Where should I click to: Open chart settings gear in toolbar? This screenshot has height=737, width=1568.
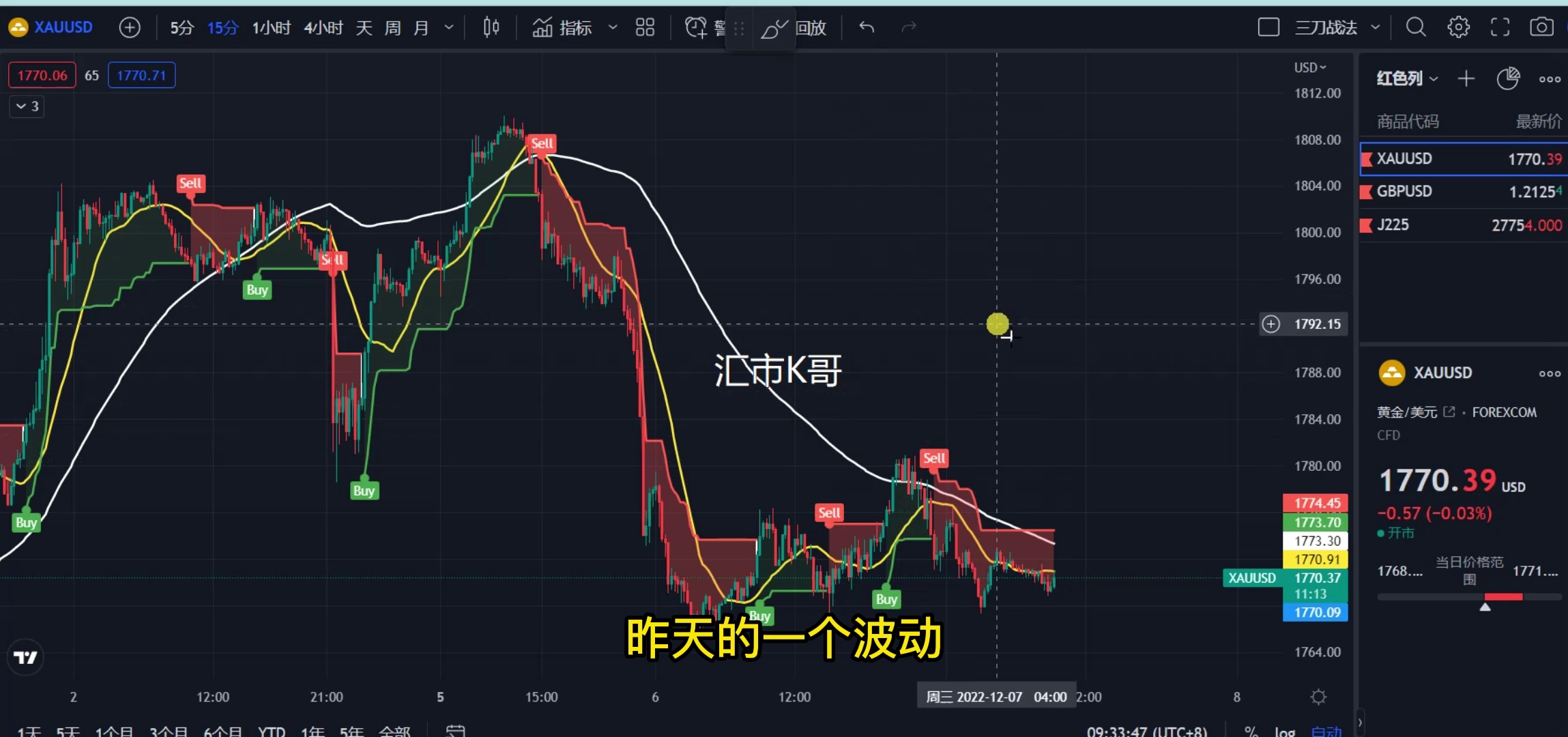(x=1458, y=27)
